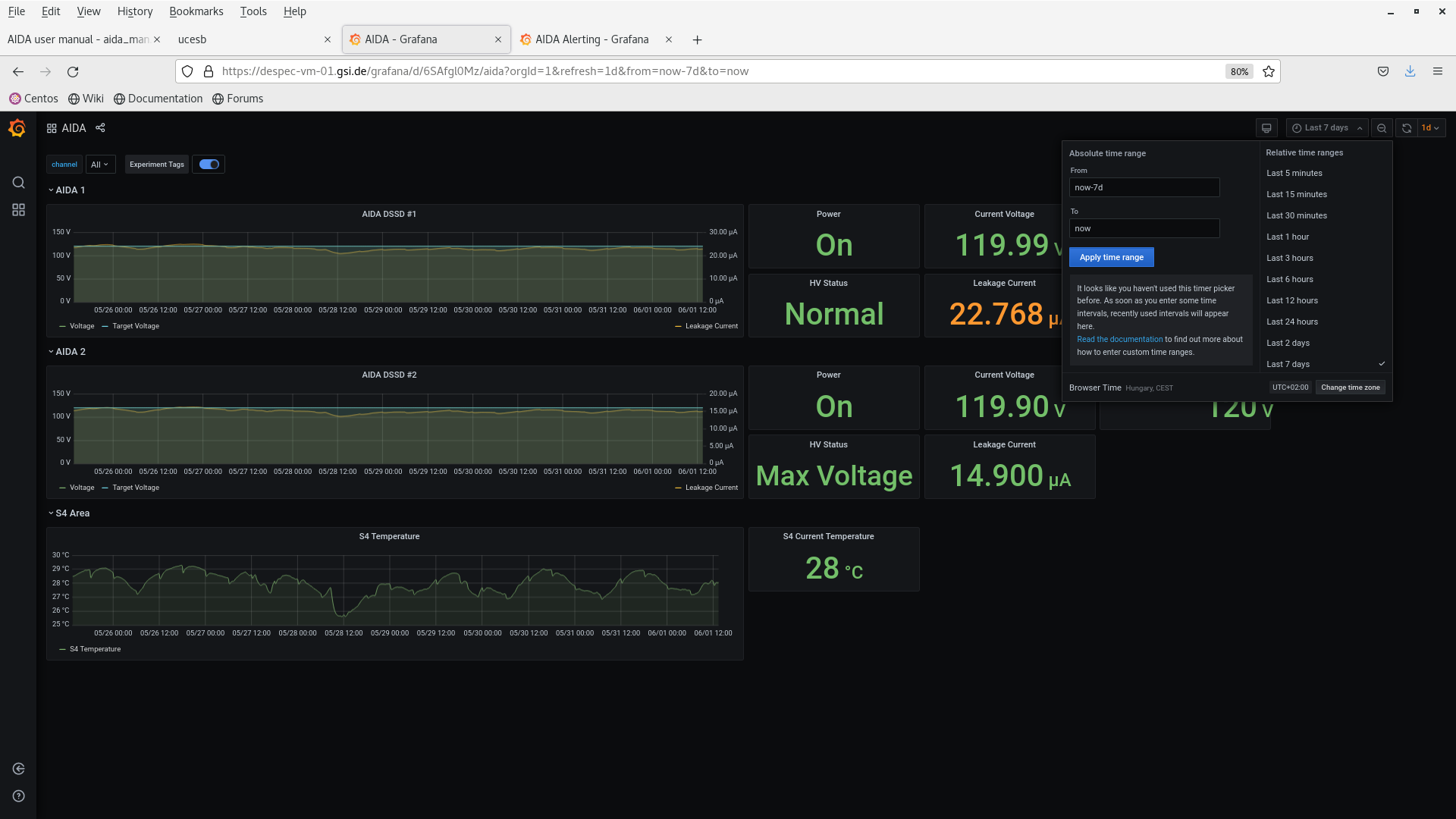Viewport: 1456px width, 819px height.
Task: Open the History menu
Action: [x=135, y=11]
